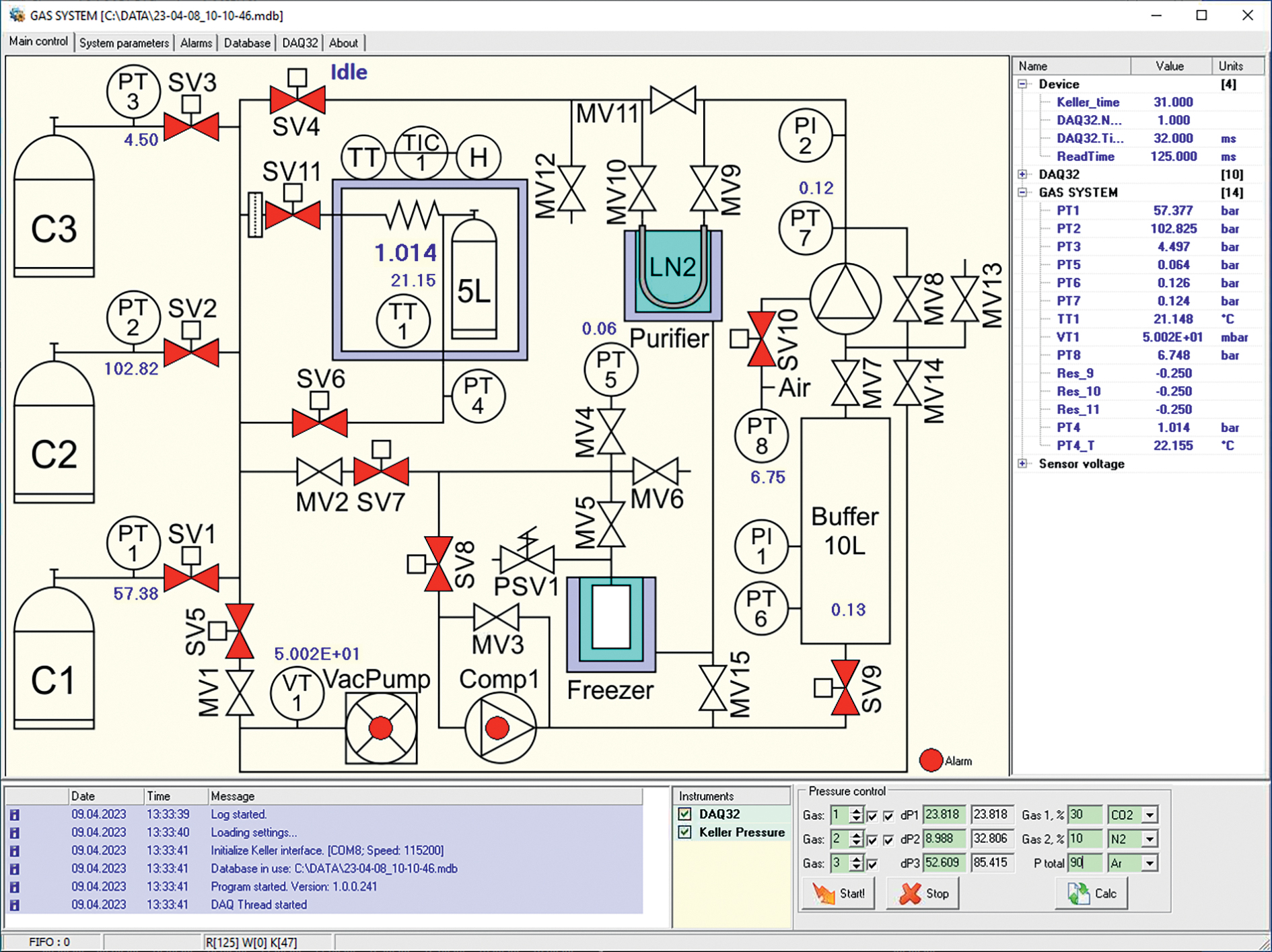Toggle the SV11 valve near the heater
This screenshot has height=952, width=1272.
(x=293, y=215)
